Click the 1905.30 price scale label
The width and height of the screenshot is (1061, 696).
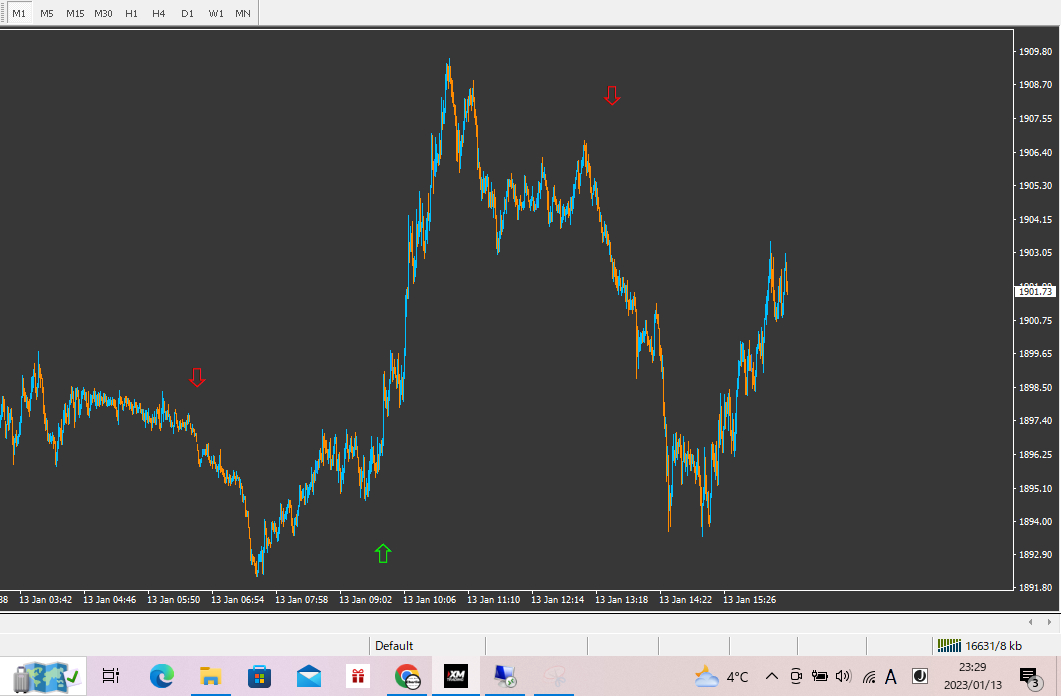[1035, 185]
